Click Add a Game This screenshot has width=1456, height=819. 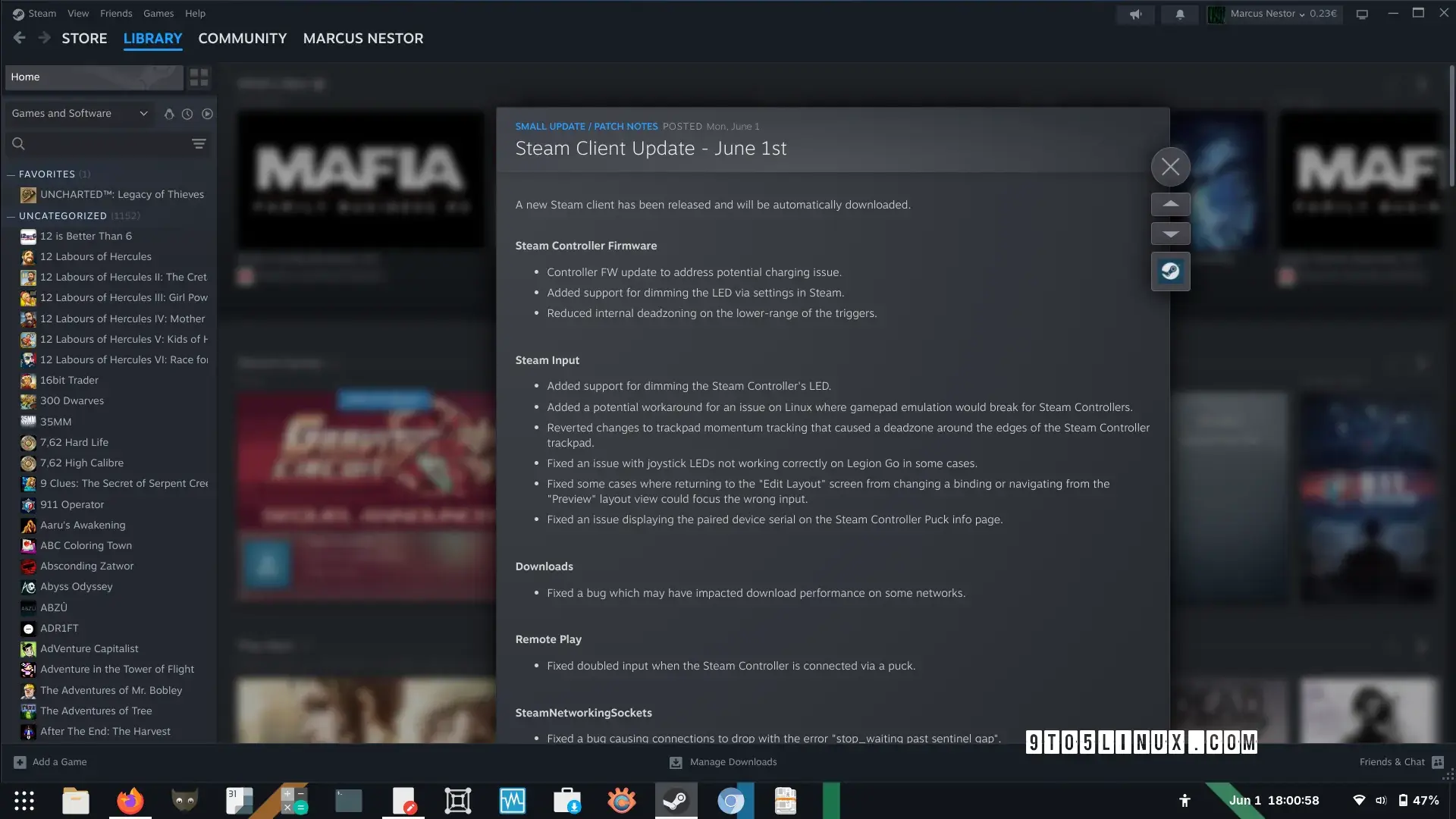[x=51, y=762]
